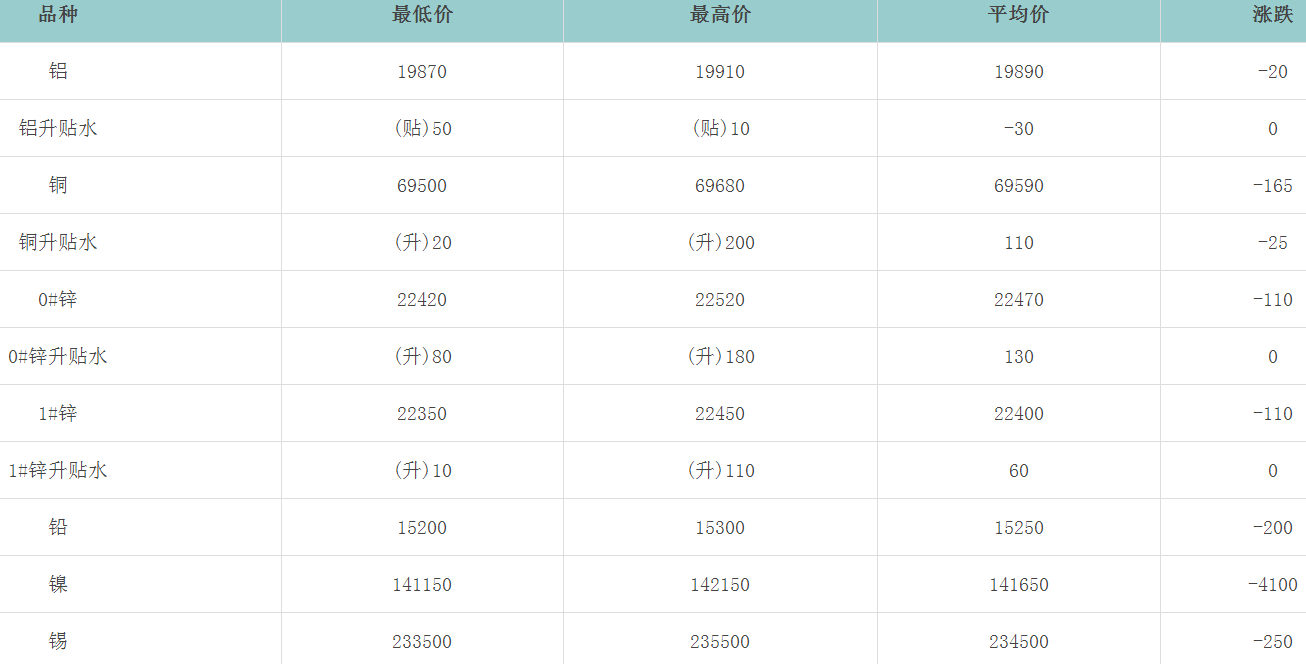Click the 铜 product name cell

(58, 186)
